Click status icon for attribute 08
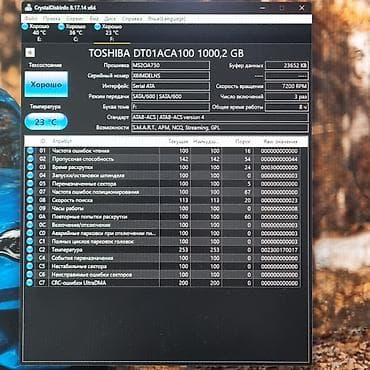The width and height of the screenshot is (370, 370). (x=30, y=200)
